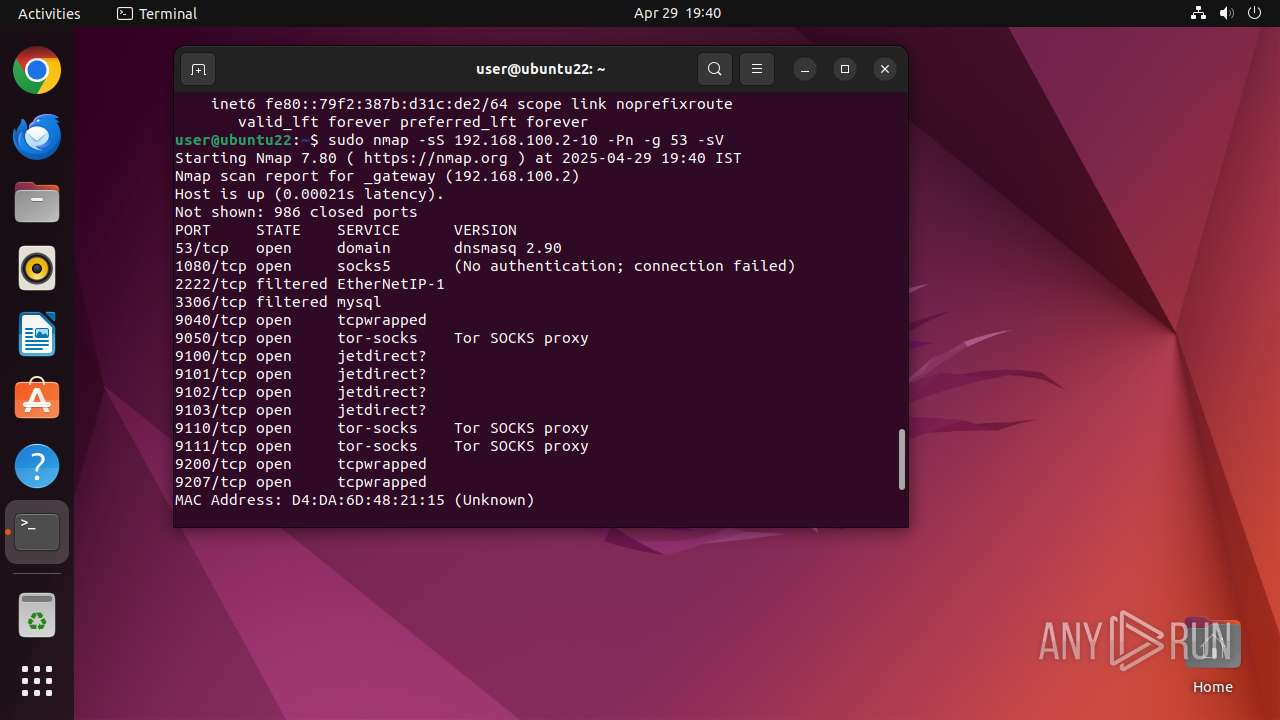Viewport: 1280px width, 720px height.
Task: Click the 9100/tcp jetdirect line
Action: 301,356
